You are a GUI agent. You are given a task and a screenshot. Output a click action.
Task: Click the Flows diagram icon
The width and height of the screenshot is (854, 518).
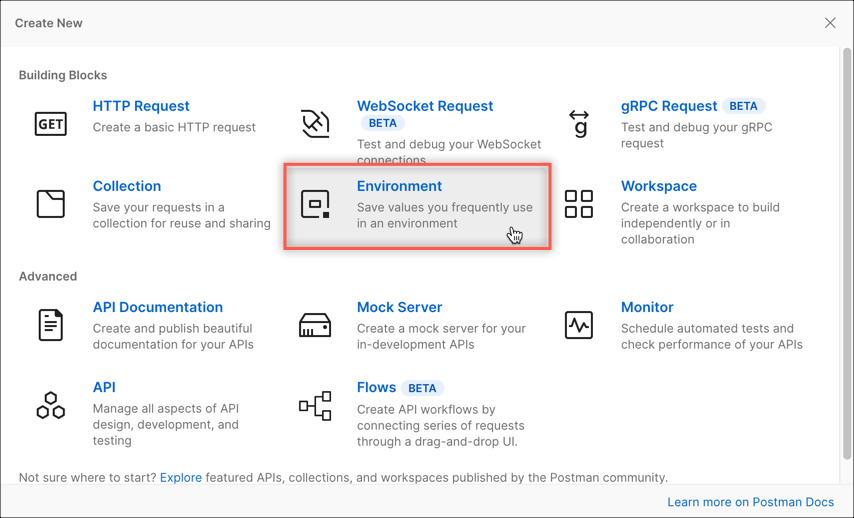tap(315, 405)
